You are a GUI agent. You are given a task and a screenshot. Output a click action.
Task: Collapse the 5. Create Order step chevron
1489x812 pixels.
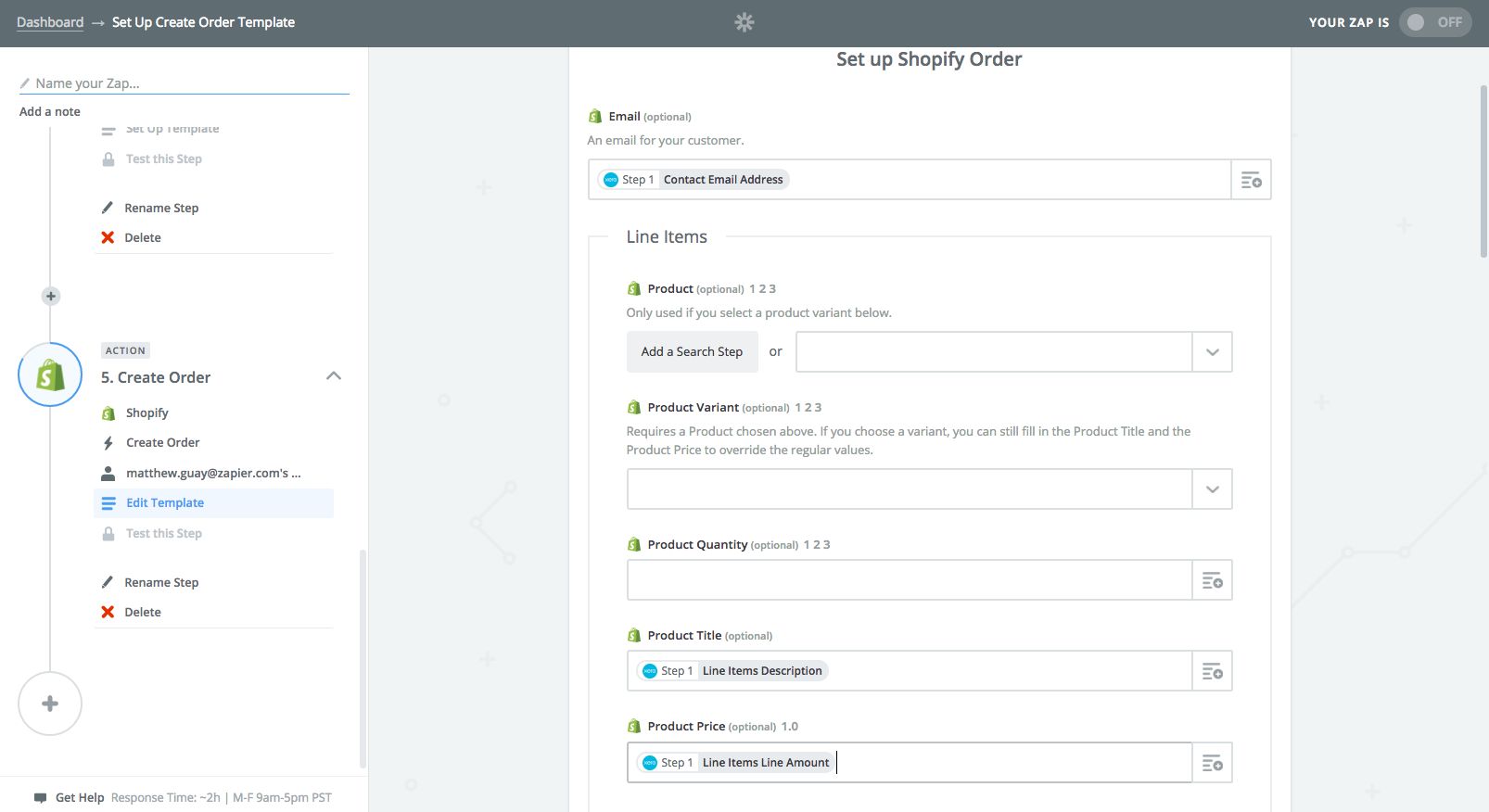coord(334,375)
